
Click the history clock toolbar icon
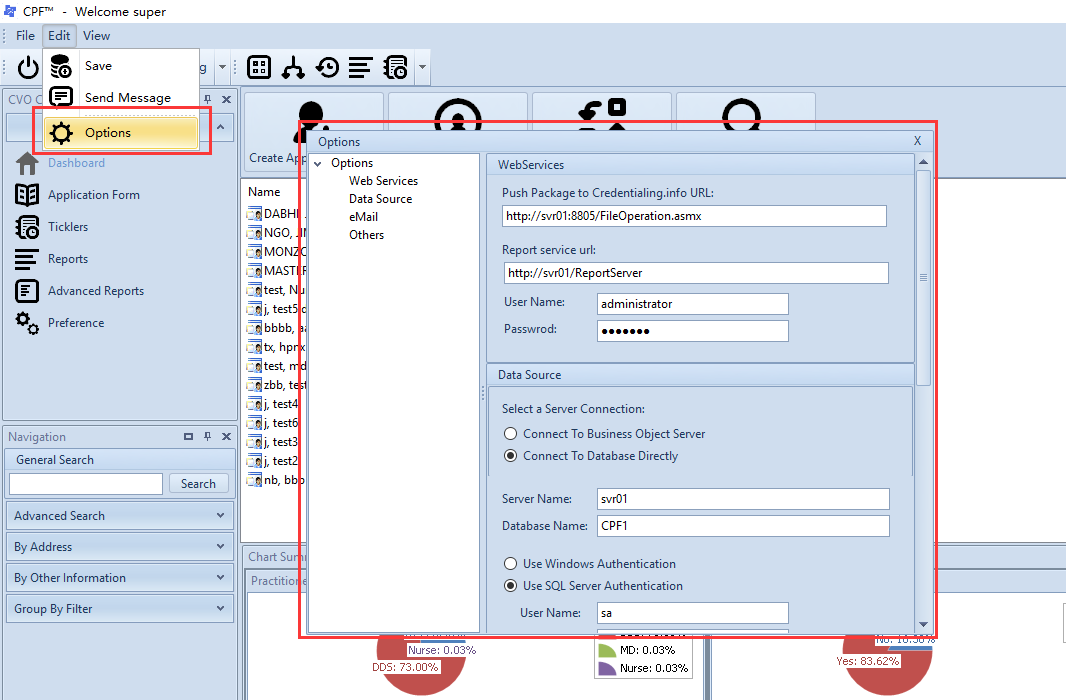[328, 67]
